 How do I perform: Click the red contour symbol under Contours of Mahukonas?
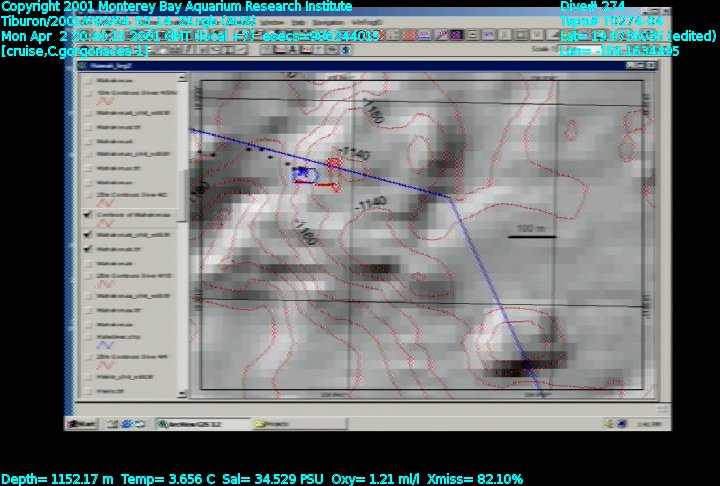[101, 226]
